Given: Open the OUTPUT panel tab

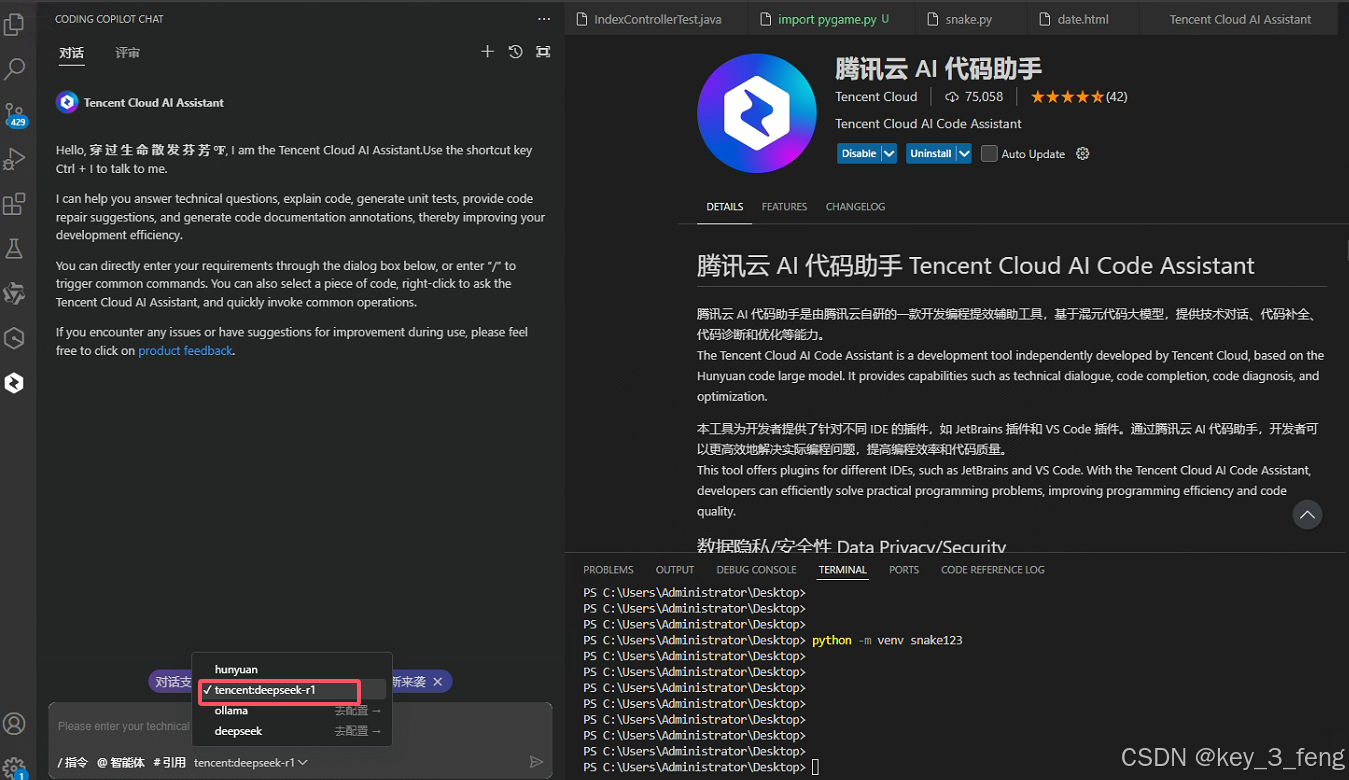Looking at the screenshot, I should pyautogui.click(x=675, y=570).
